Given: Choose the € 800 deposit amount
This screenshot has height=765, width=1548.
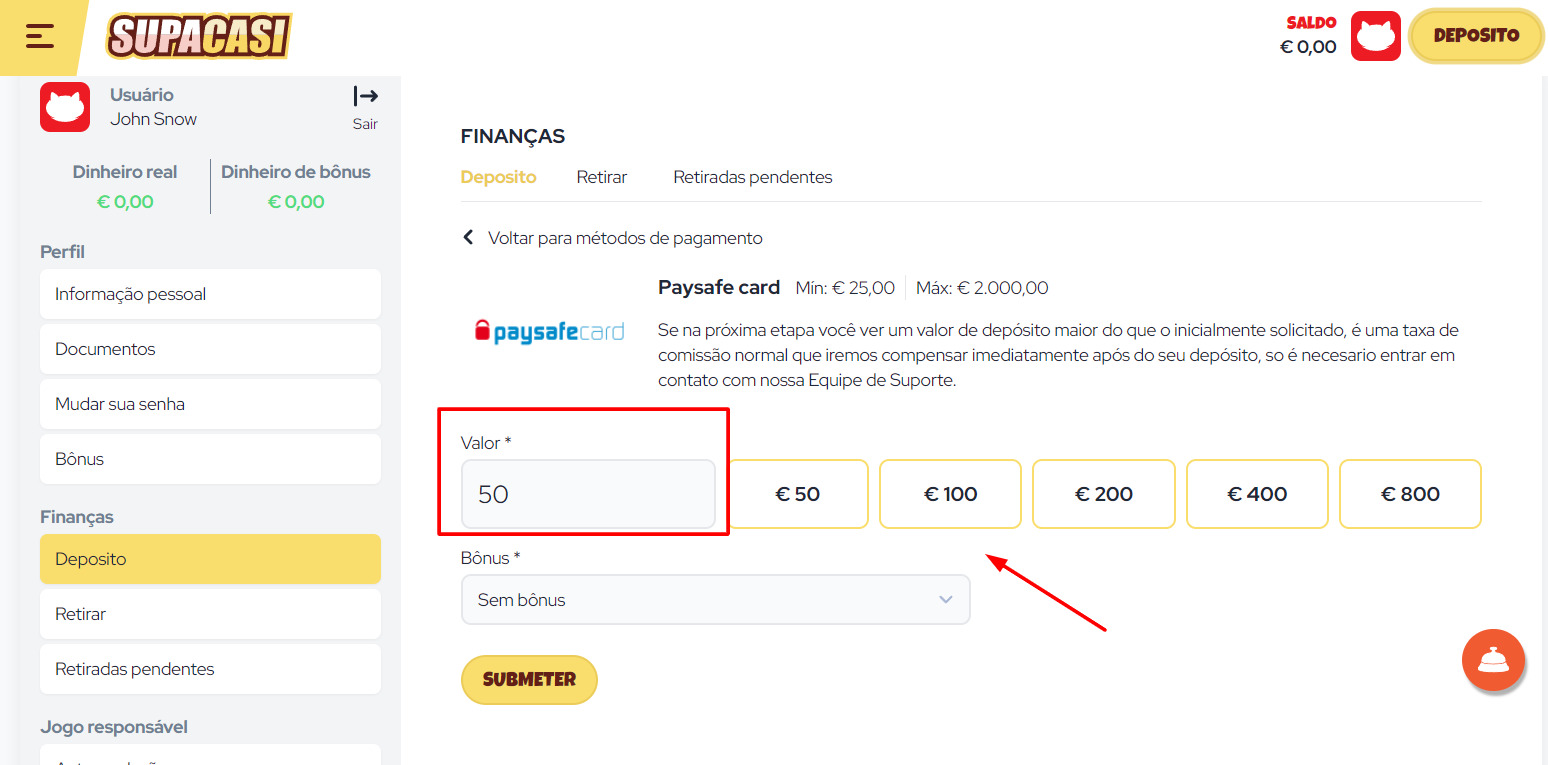Looking at the screenshot, I should coord(1410,493).
